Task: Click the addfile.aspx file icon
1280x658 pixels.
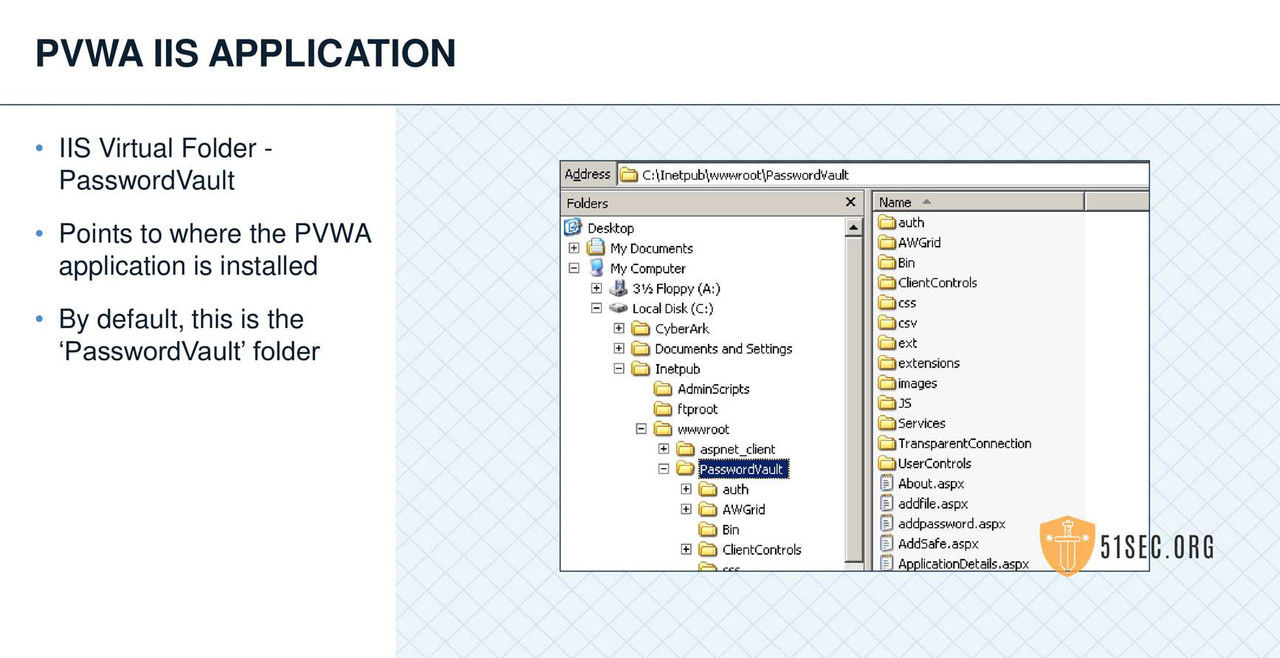Action: 887,503
